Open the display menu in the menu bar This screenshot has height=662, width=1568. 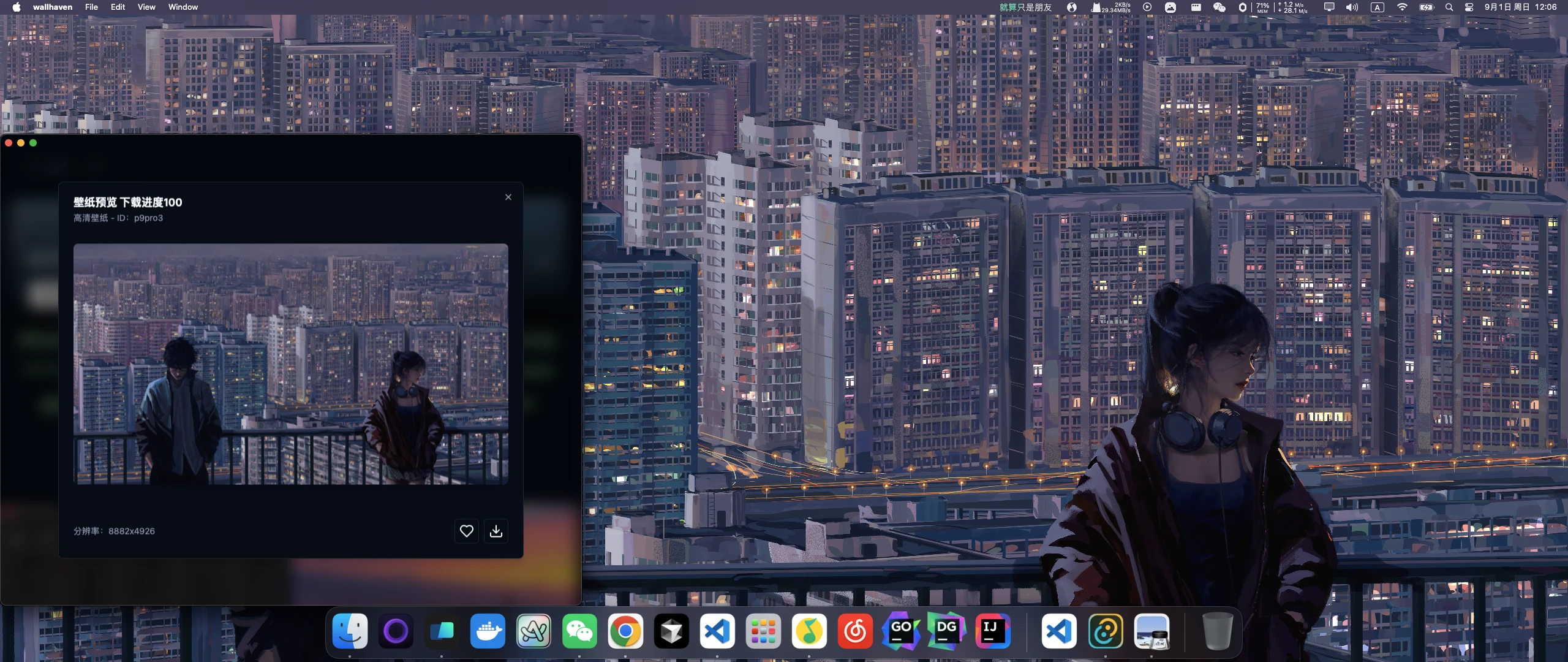[x=1329, y=7]
